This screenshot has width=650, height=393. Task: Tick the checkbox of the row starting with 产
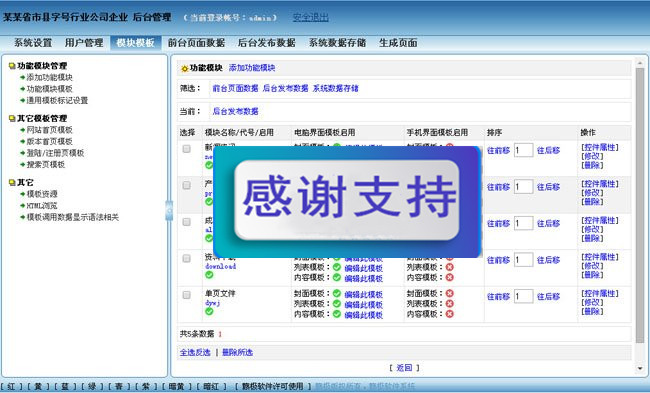click(187, 185)
